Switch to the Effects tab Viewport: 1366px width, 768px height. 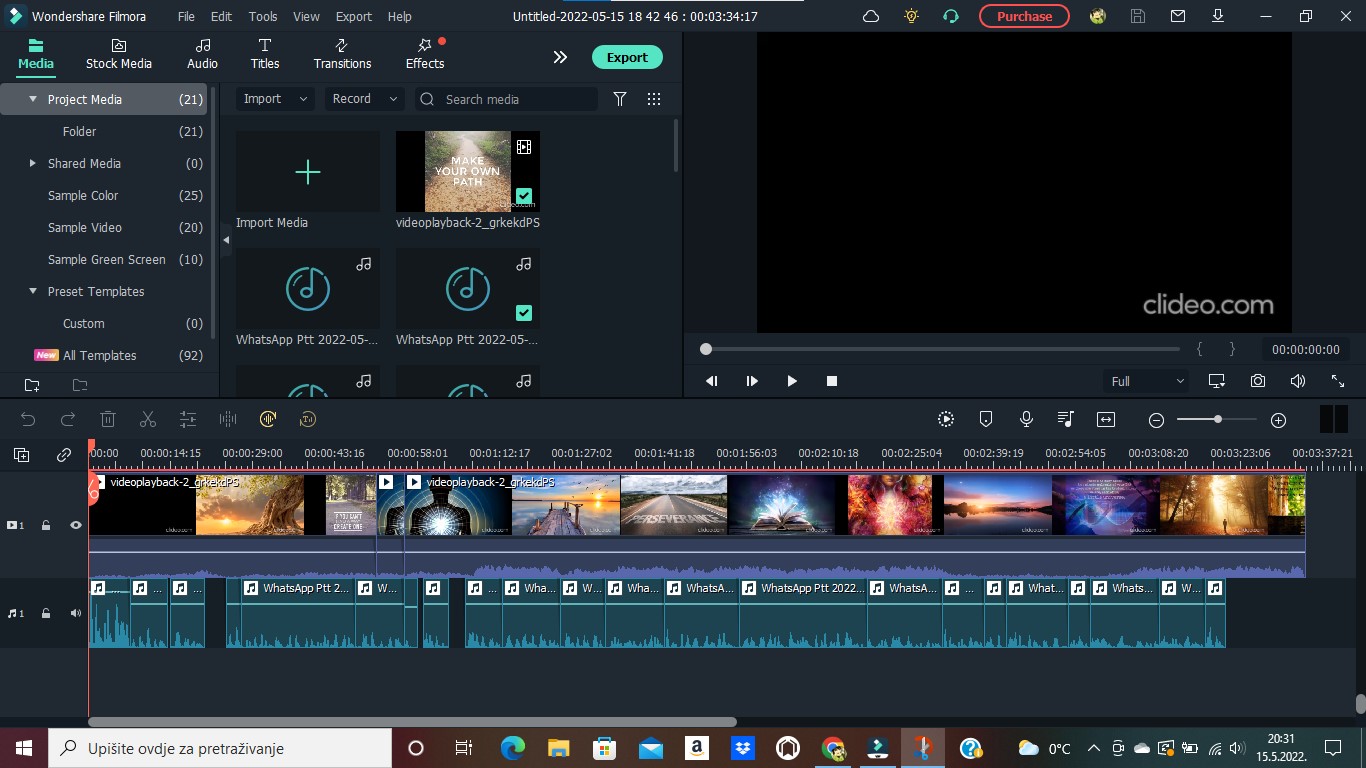[x=425, y=54]
